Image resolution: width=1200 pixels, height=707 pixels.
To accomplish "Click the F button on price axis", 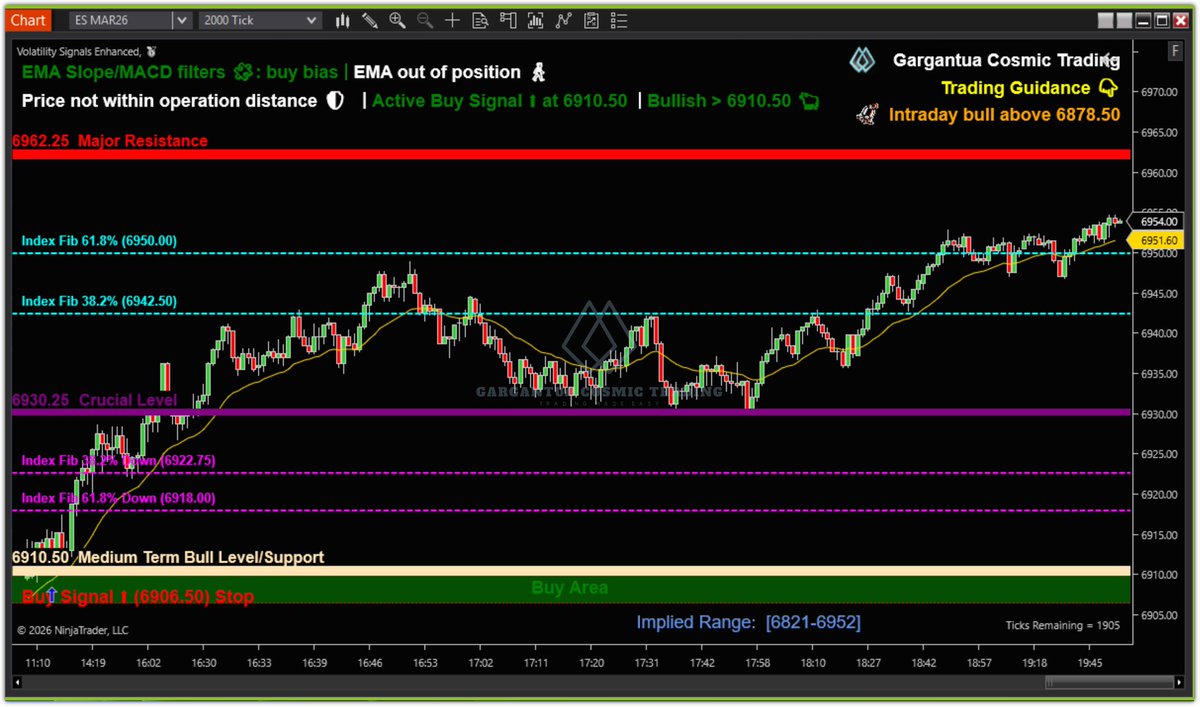I will [1174, 50].
